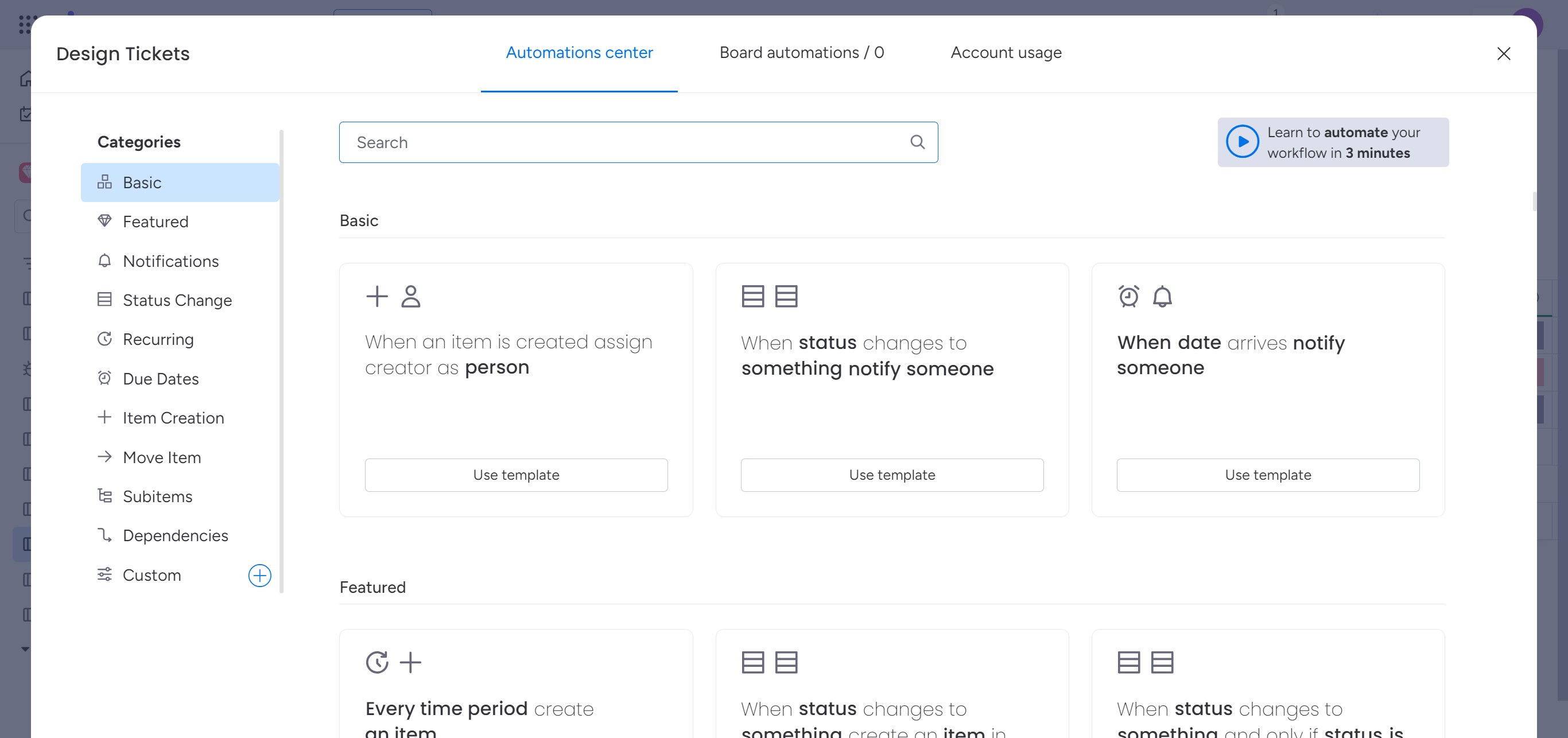Image resolution: width=1568 pixels, height=738 pixels.
Task: Open the Due Dates category
Action: tap(161, 378)
